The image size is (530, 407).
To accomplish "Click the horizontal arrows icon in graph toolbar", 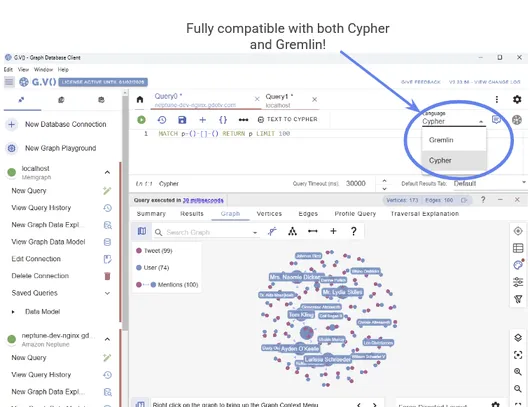I will (x=313, y=231).
